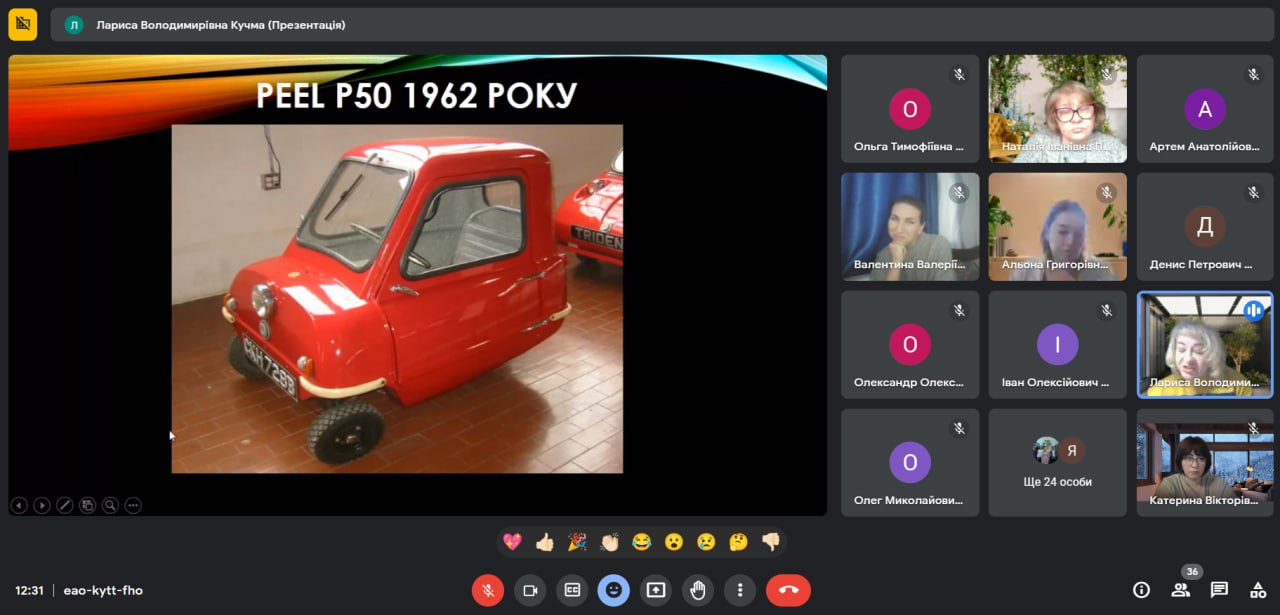
Task: Click the clock time 12:31
Action: [x=29, y=590]
